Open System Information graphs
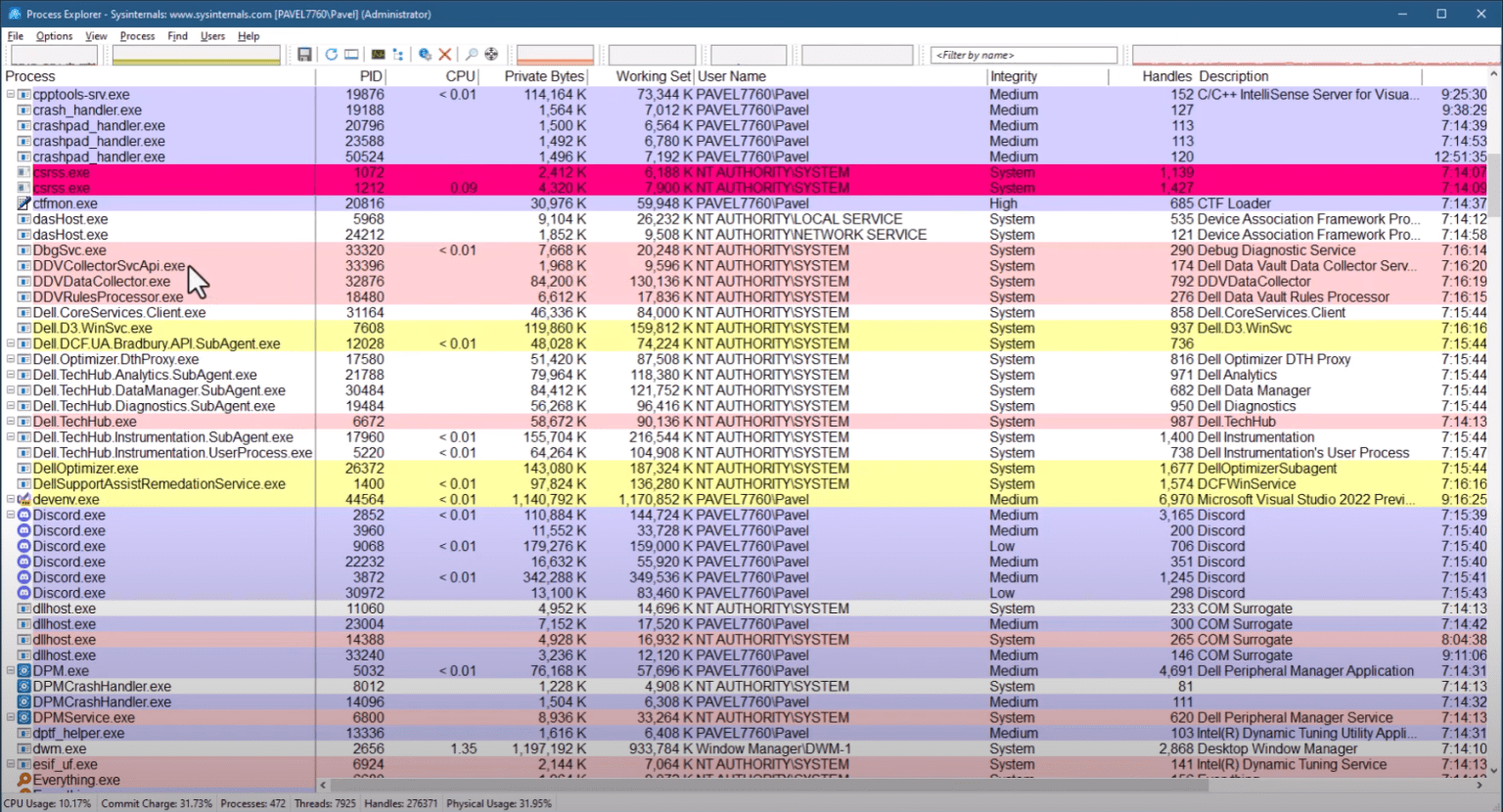 (376, 54)
